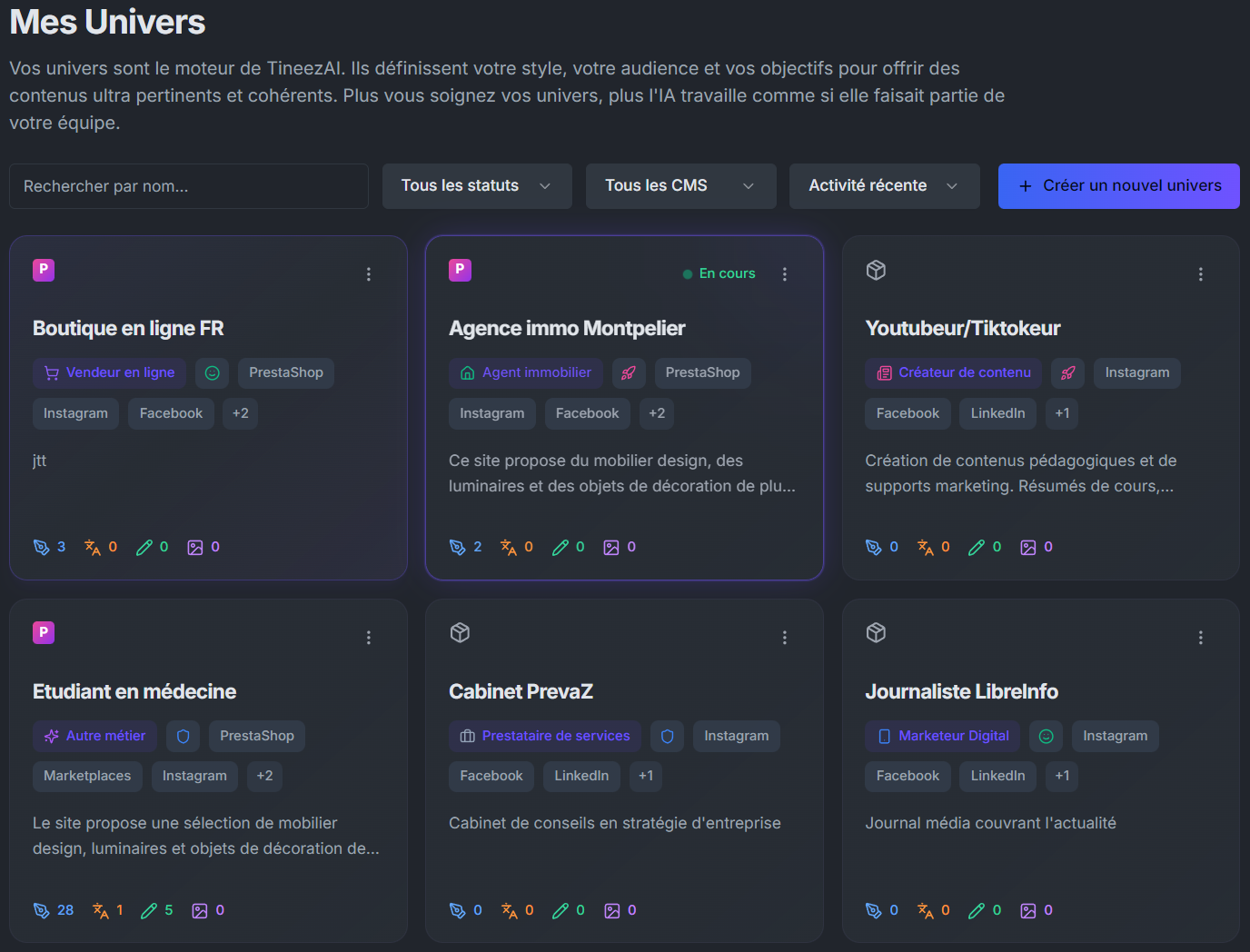Click the image stat icon on Journaliste LibreInfo card

pos(1030,909)
